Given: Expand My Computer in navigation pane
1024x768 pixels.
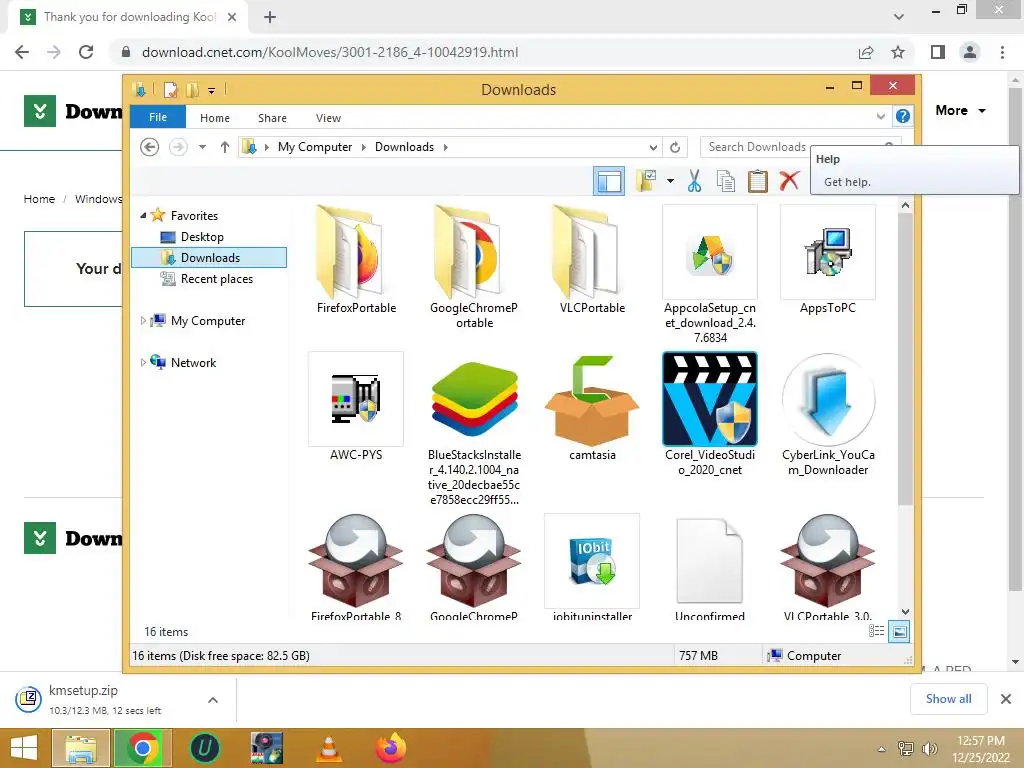Looking at the screenshot, I should click(x=143, y=321).
